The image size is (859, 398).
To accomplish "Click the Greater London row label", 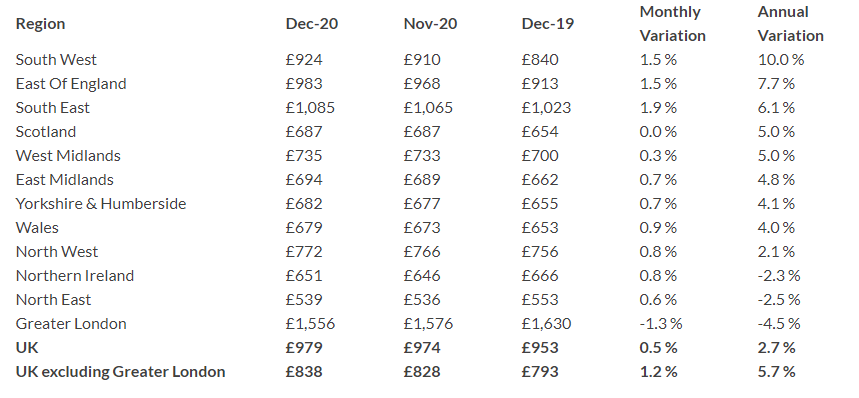I will tap(71, 324).
